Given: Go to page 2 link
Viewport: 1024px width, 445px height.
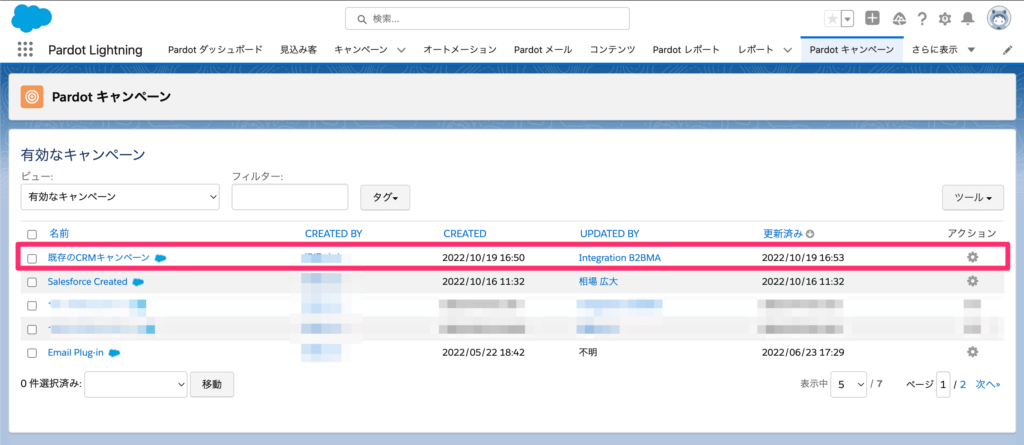Looking at the screenshot, I should [963, 385].
